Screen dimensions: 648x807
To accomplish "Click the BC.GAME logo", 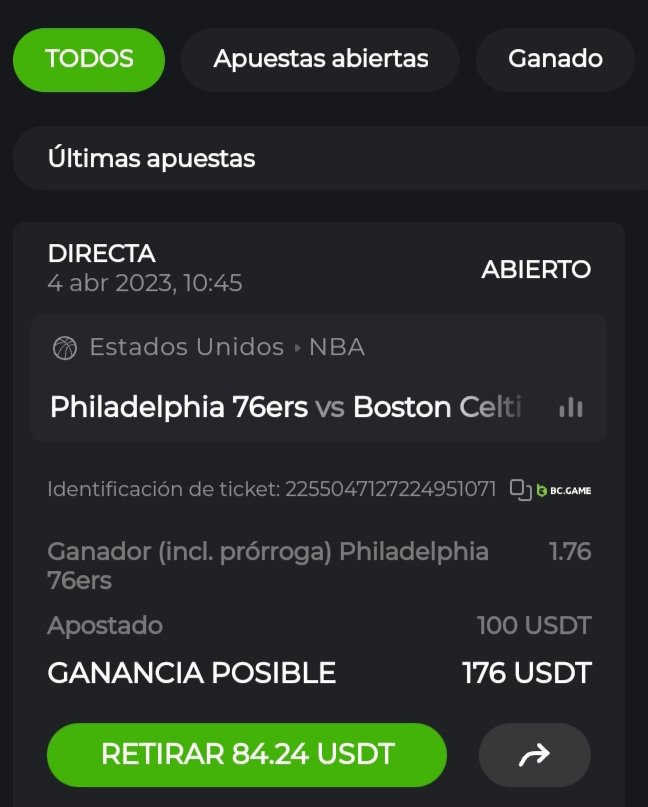I will [x=564, y=490].
